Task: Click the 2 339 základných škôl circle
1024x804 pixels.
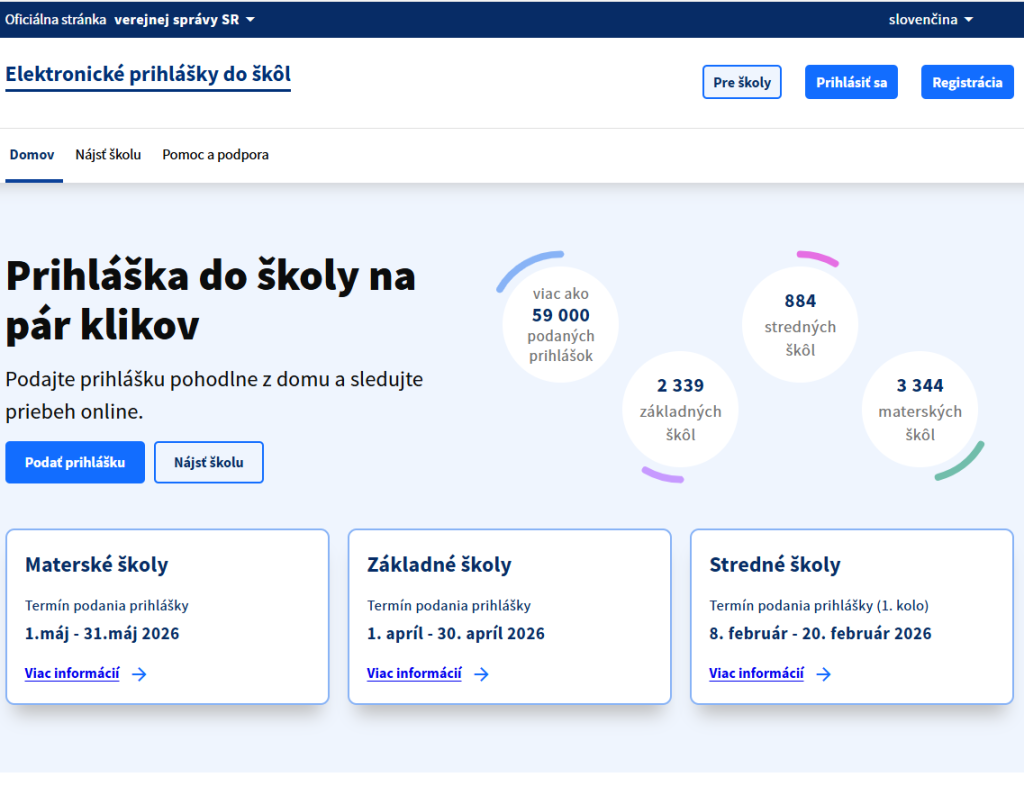Action: pyautogui.click(x=680, y=409)
